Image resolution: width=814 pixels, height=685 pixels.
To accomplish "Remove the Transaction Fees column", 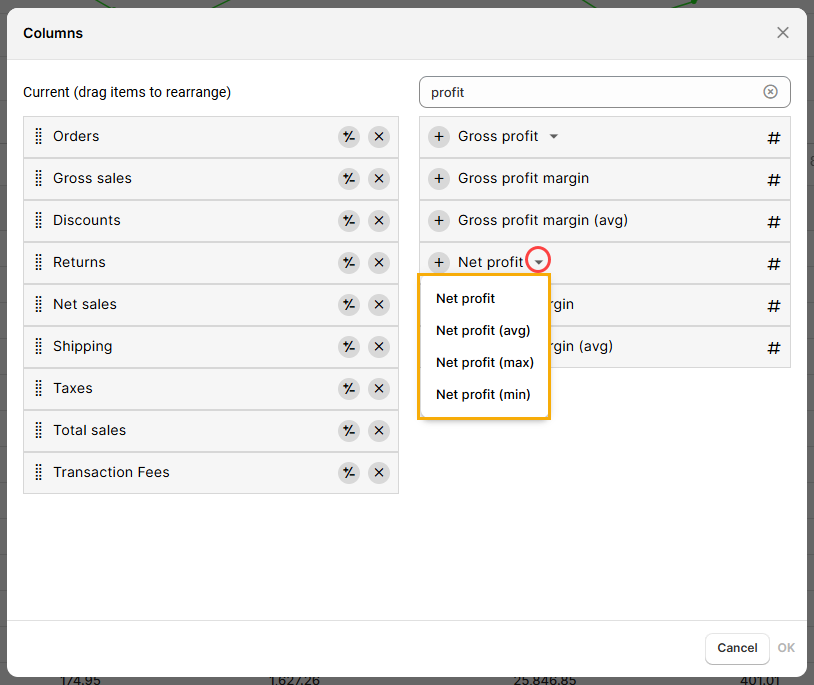I will coord(378,473).
